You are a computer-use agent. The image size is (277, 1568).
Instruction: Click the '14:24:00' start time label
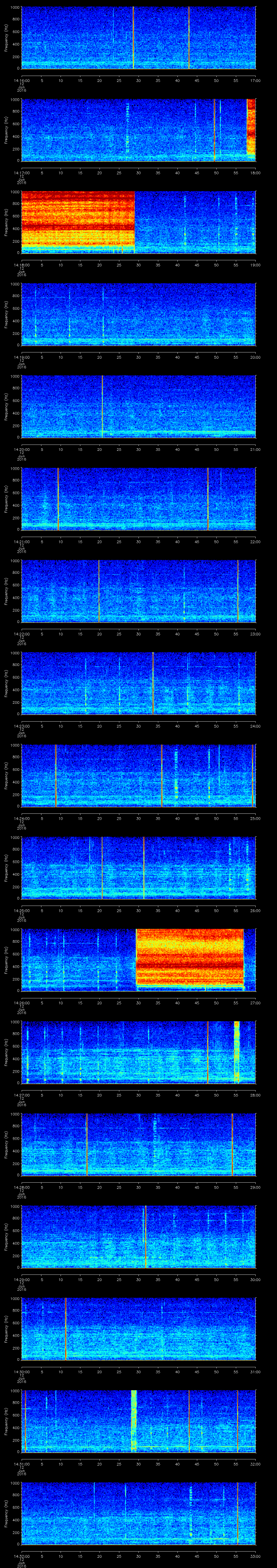pos(22,818)
